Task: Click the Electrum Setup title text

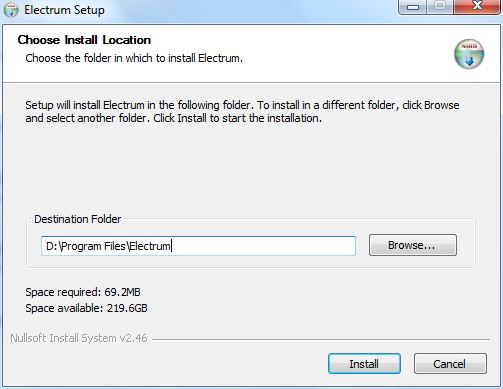Action: click(64, 10)
